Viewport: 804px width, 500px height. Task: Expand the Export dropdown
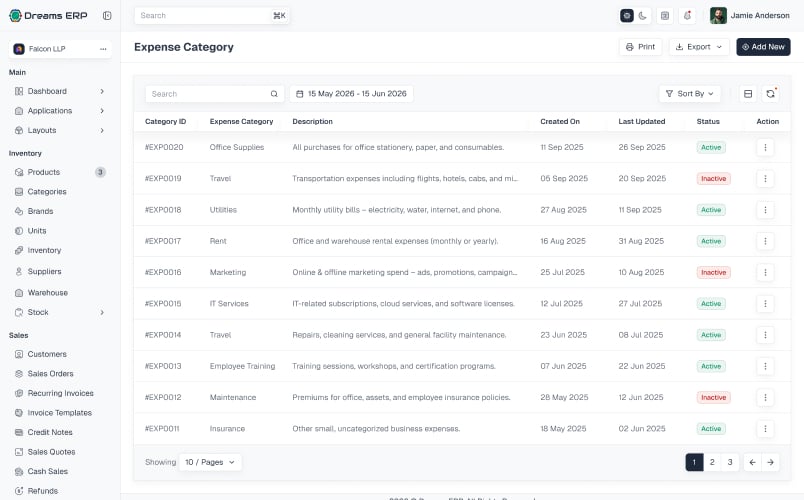pos(699,47)
